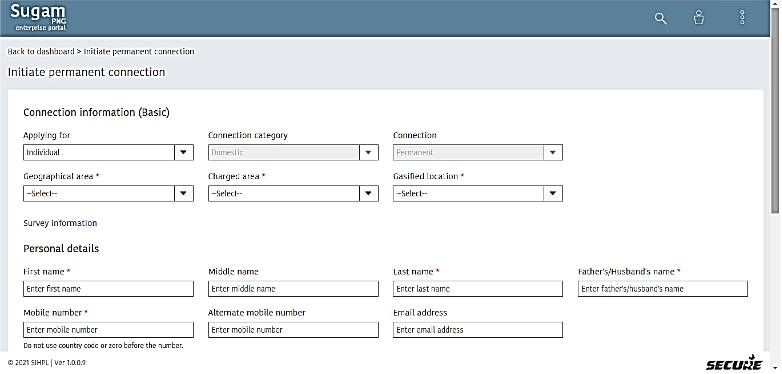Focus the Email address input field

[478, 330]
